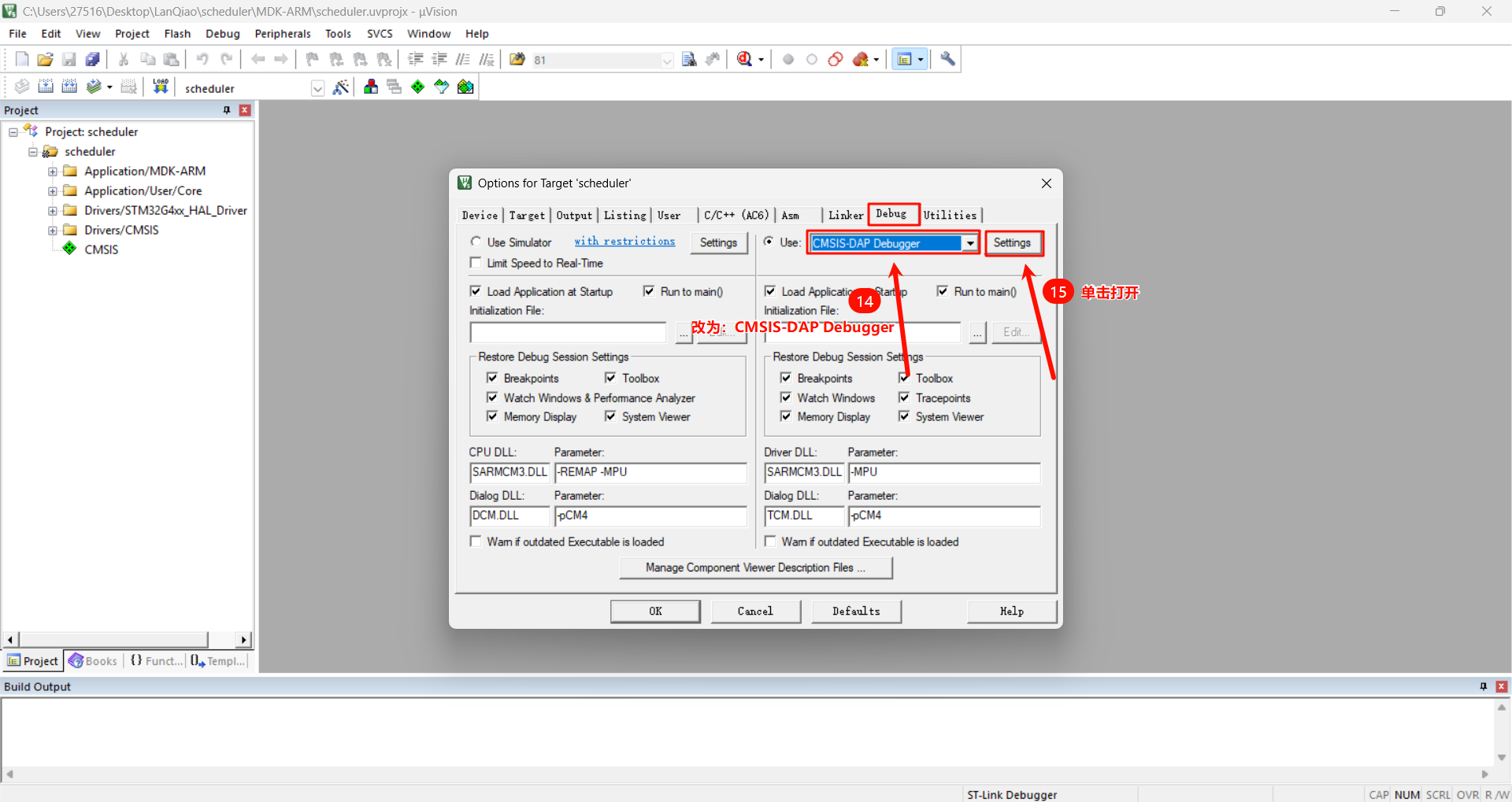The height and width of the screenshot is (802, 1512).
Task: Toggle Watch Windows & Performance Analyzer checkbox
Action: 492,397
